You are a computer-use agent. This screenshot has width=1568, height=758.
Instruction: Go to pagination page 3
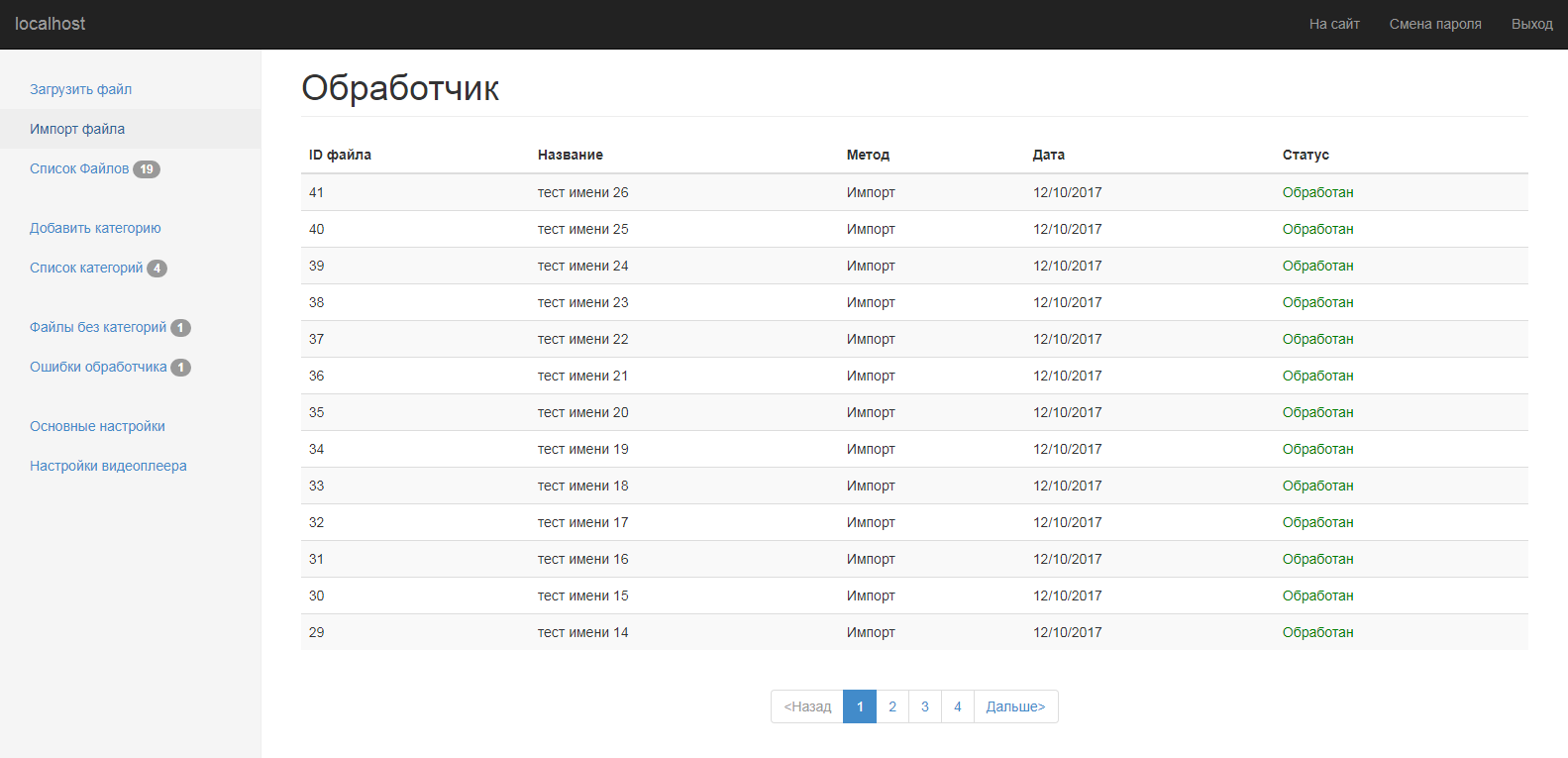click(925, 706)
